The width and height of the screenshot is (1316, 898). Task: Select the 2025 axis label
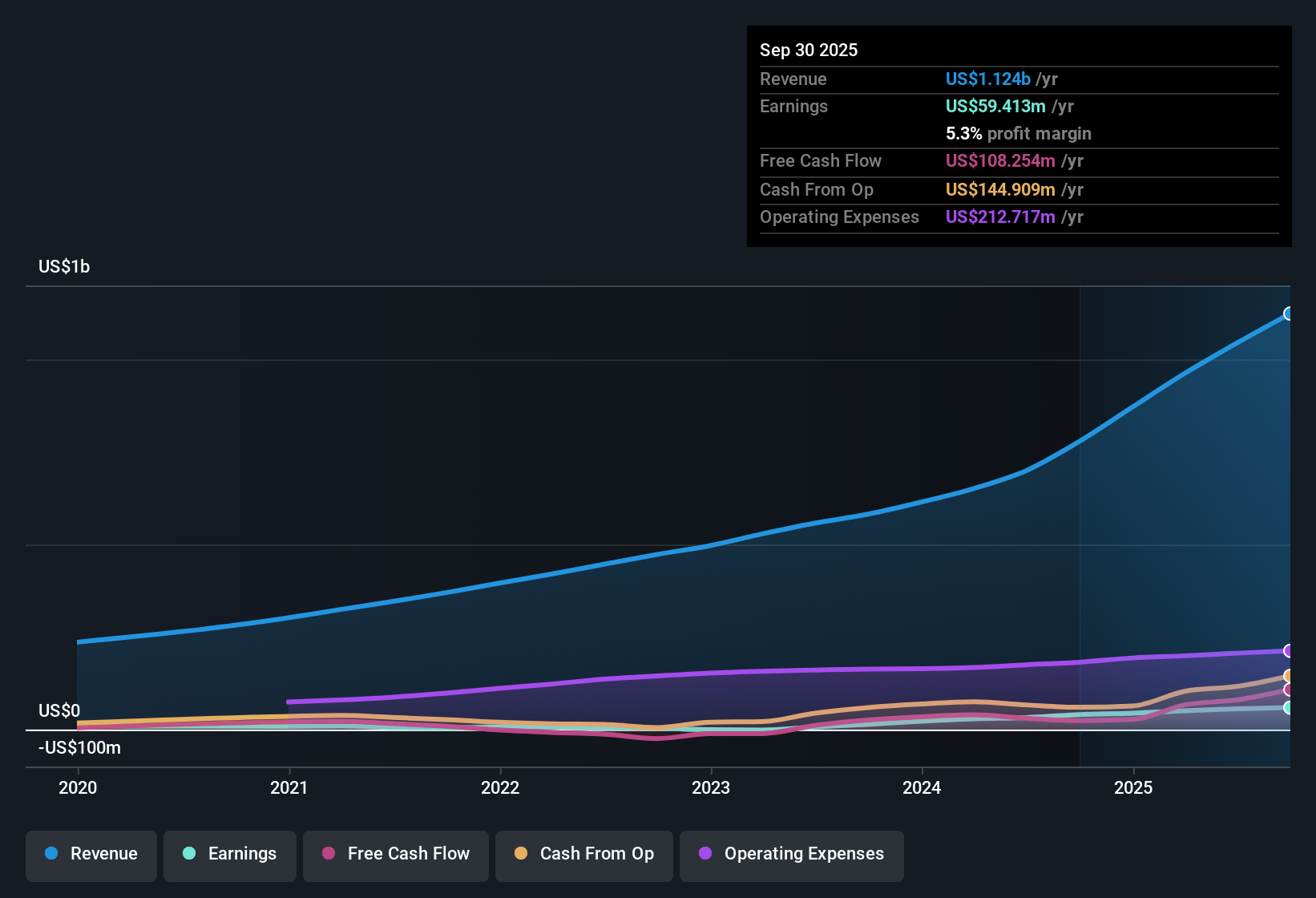click(1134, 788)
